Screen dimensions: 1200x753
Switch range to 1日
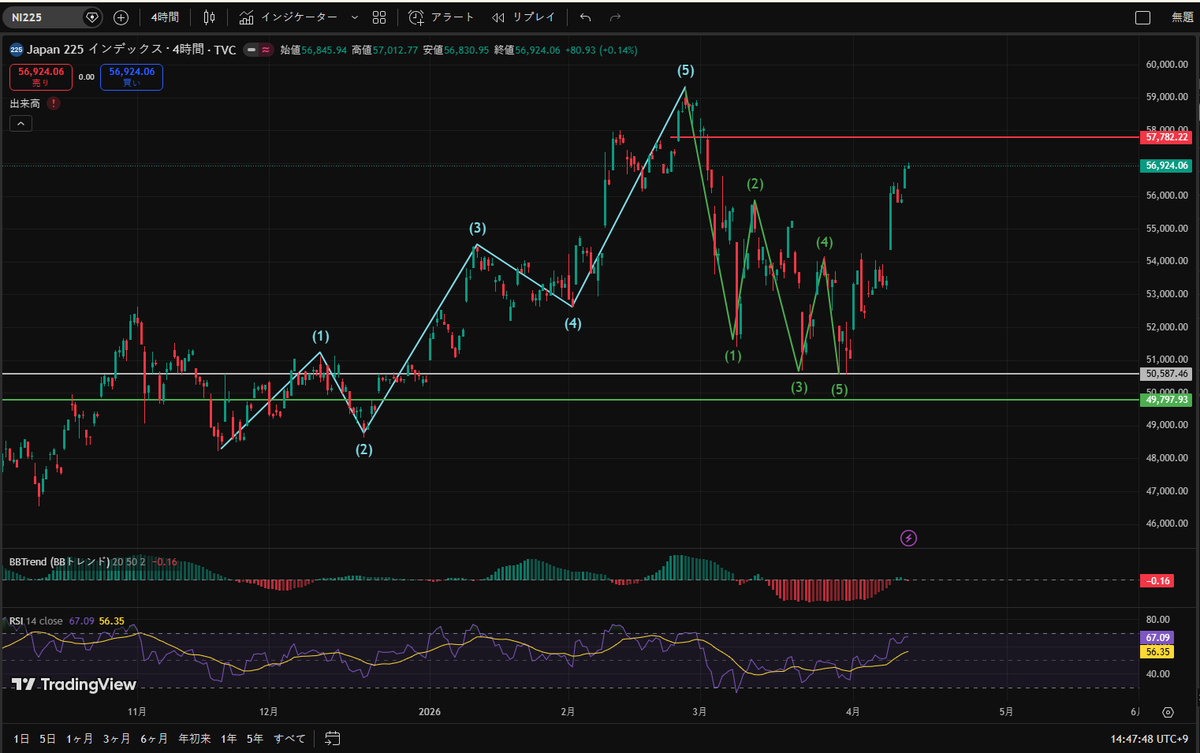pyautogui.click(x=21, y=739)
